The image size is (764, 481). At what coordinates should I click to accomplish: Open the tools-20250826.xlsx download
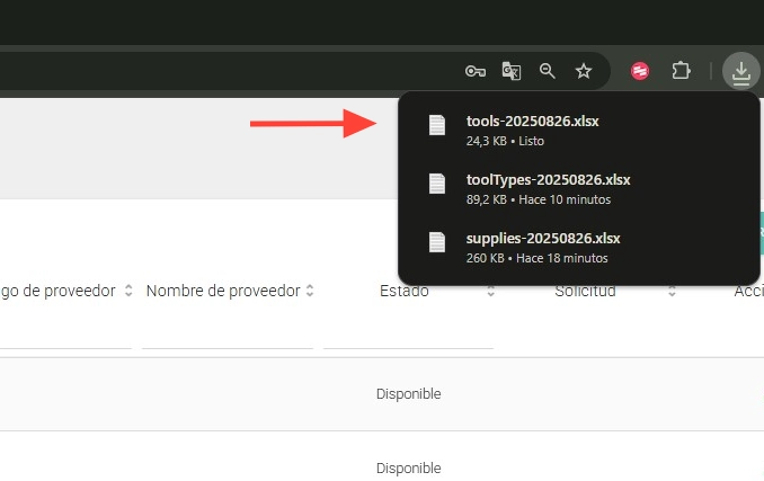(532, 122)
